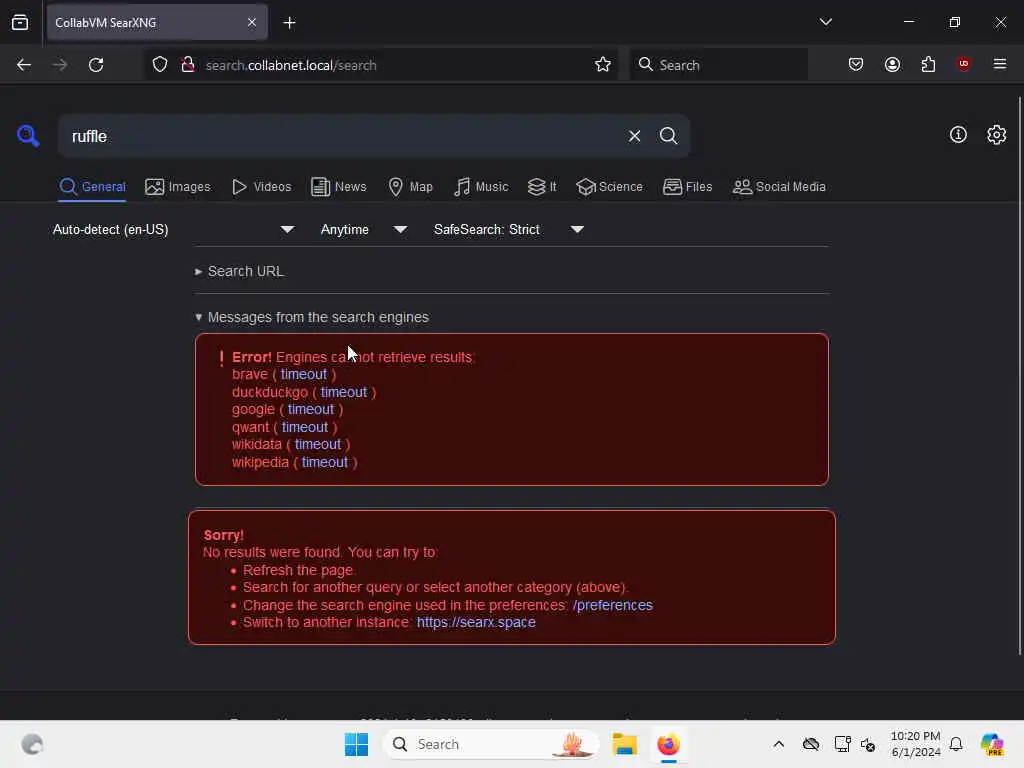Screen dimensions: 1024x768
Task: Open wikipedia timeout link
Action: coord(325,462)
